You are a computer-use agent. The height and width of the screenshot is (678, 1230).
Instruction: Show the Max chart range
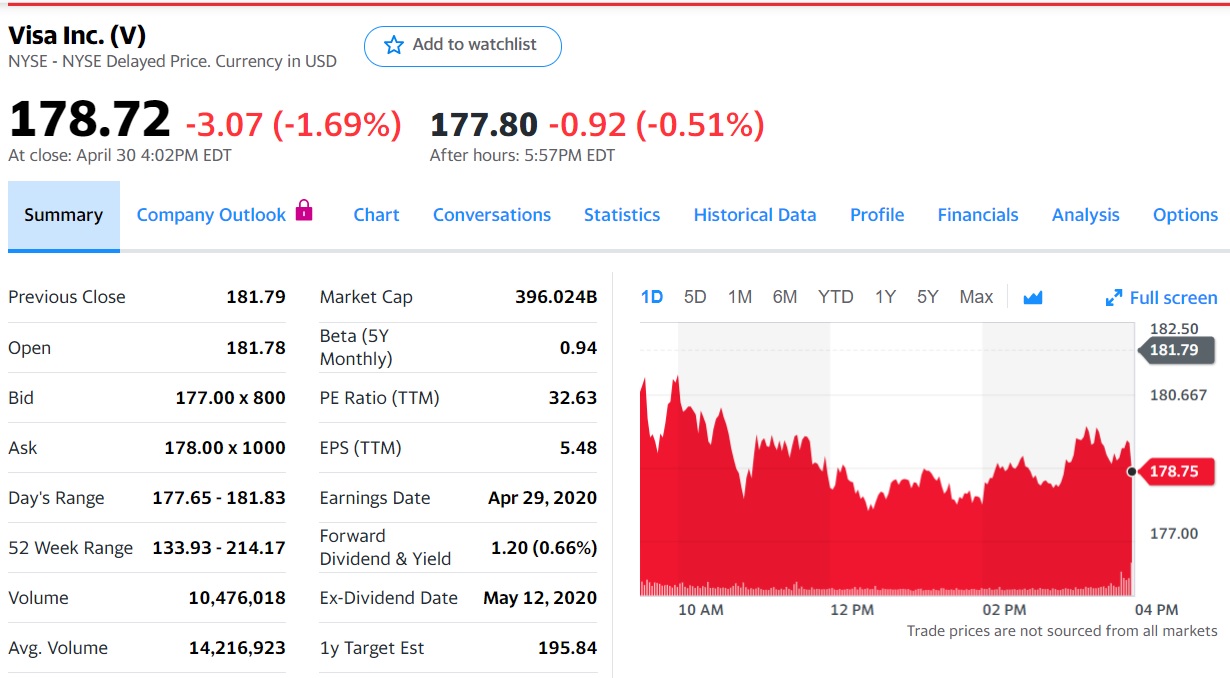(976, 296)
